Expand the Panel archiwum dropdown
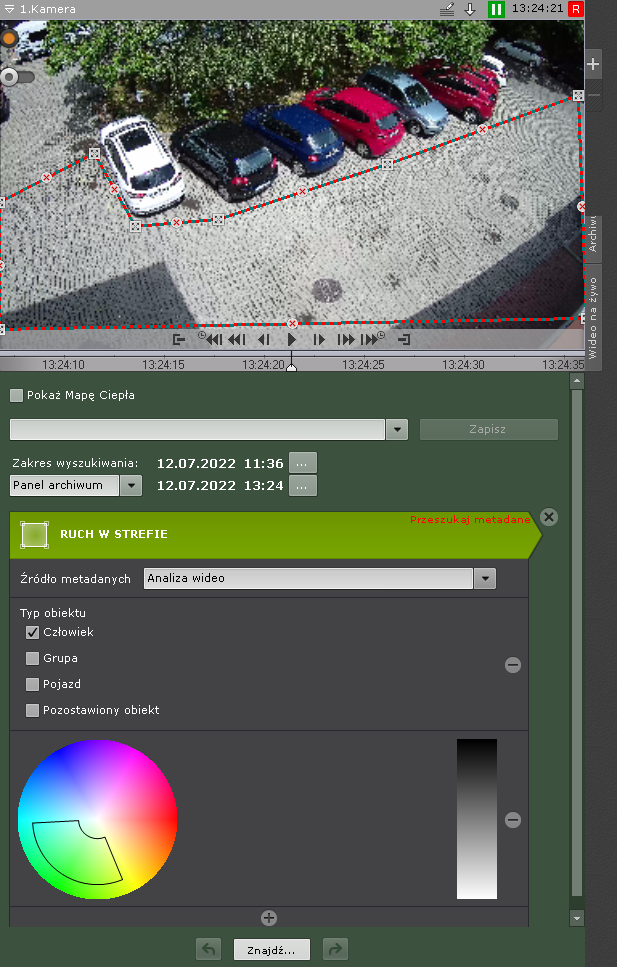Screen dimensions: 617x967 tap(131, 485)
